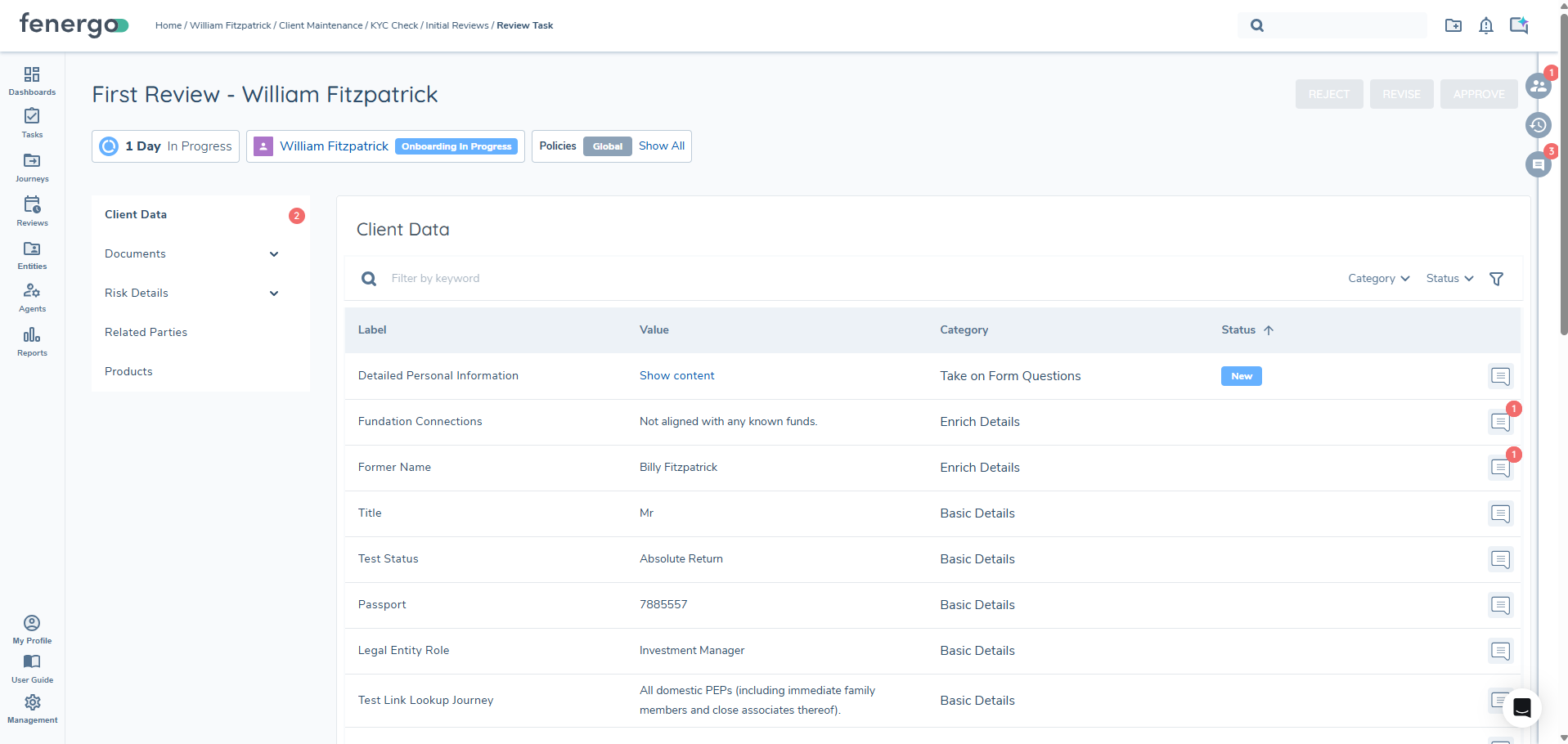Screen dimensions: 1568x744
Task: Open the Dashboards sidebar icon
Action: (32, 80)
